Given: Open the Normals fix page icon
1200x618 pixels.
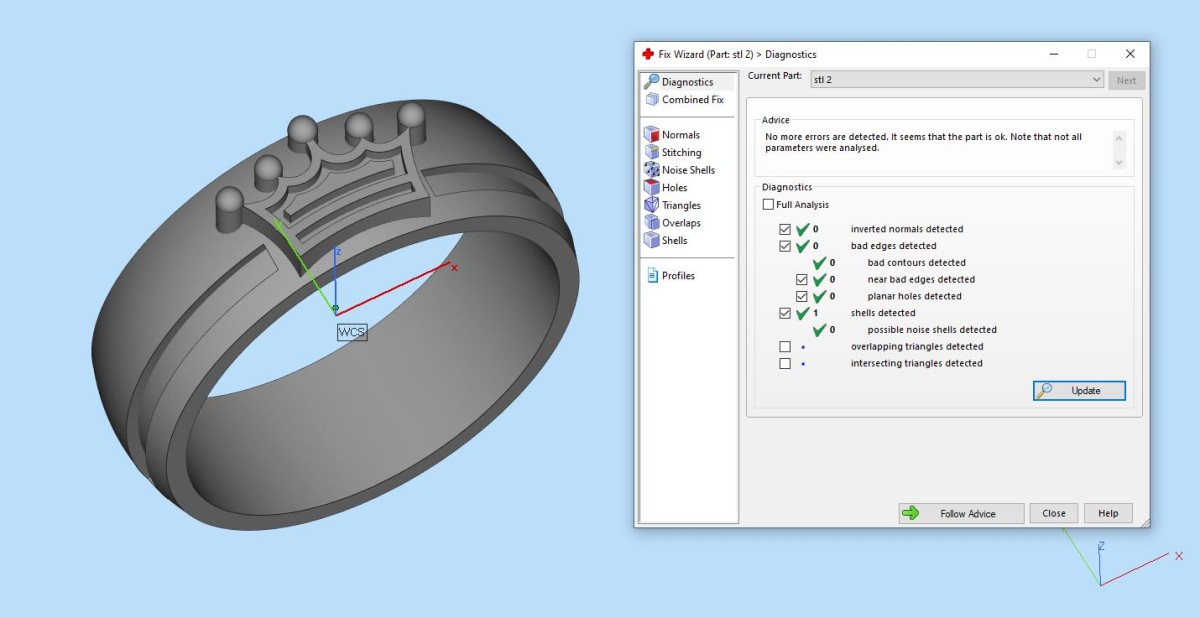Looking at the screenshot, I should 651,134.
